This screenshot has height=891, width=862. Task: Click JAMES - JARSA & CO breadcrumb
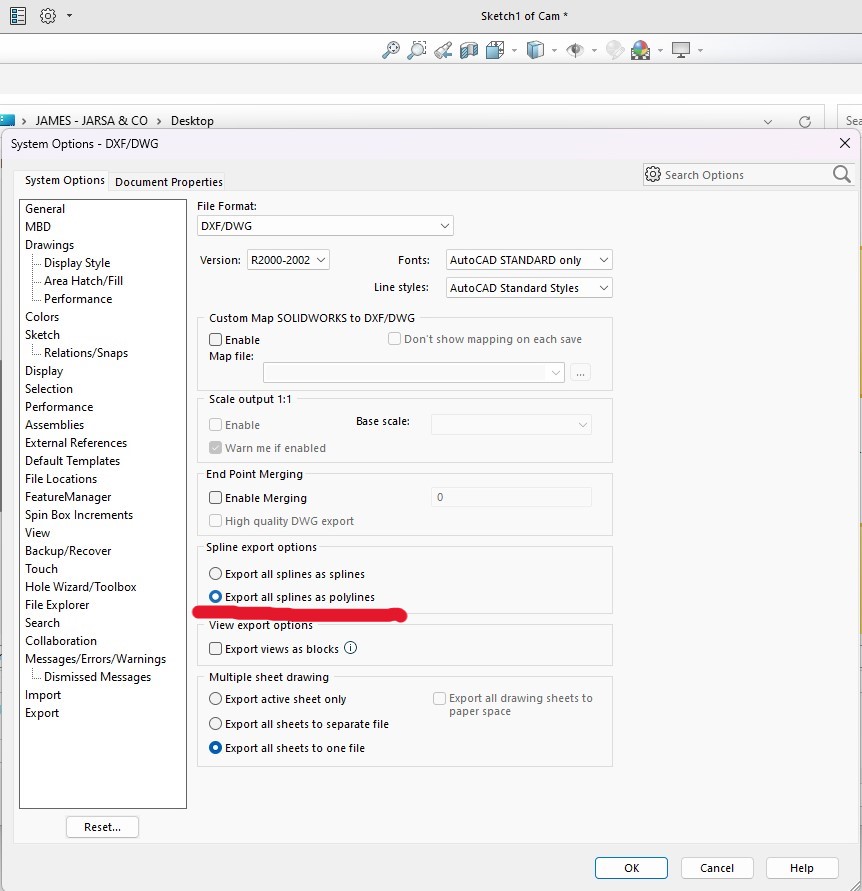click(91, 120)
